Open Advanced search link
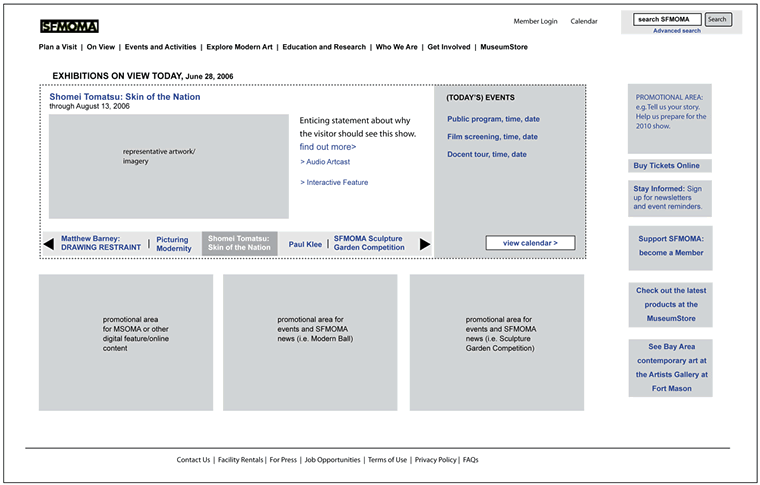 click(677, 31)
